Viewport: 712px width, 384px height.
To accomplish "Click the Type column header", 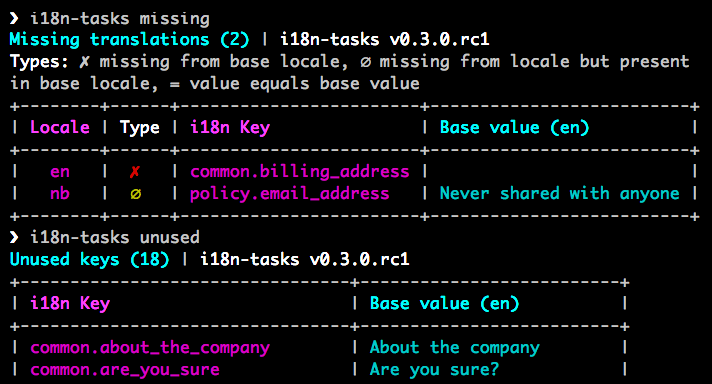I will (x=140, y=128).
